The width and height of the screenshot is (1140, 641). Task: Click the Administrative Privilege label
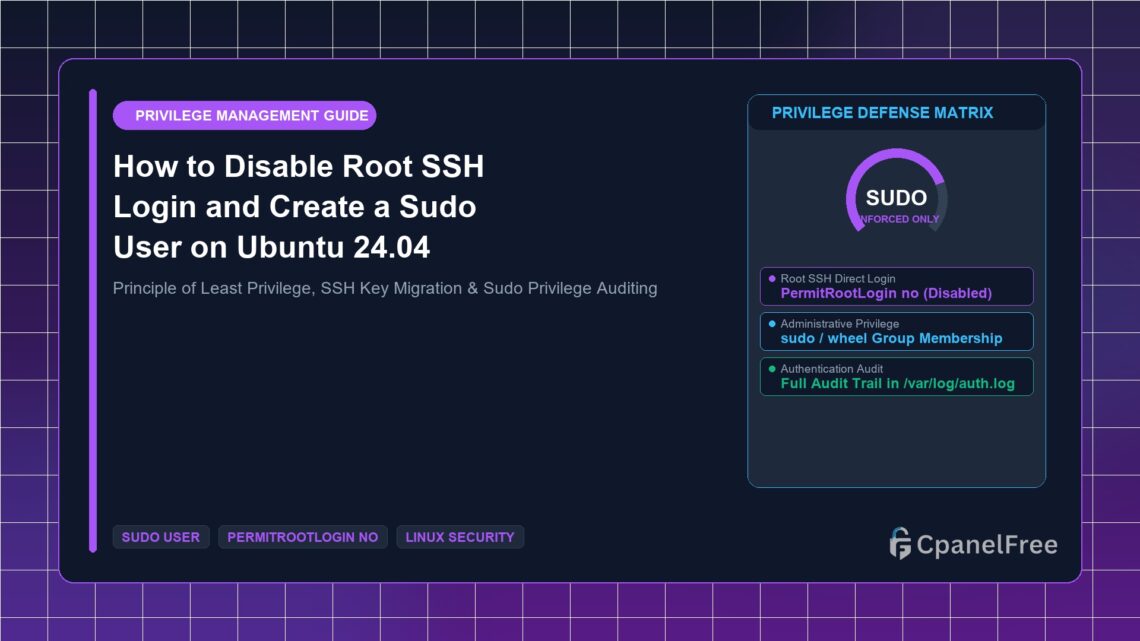point(840,323)
